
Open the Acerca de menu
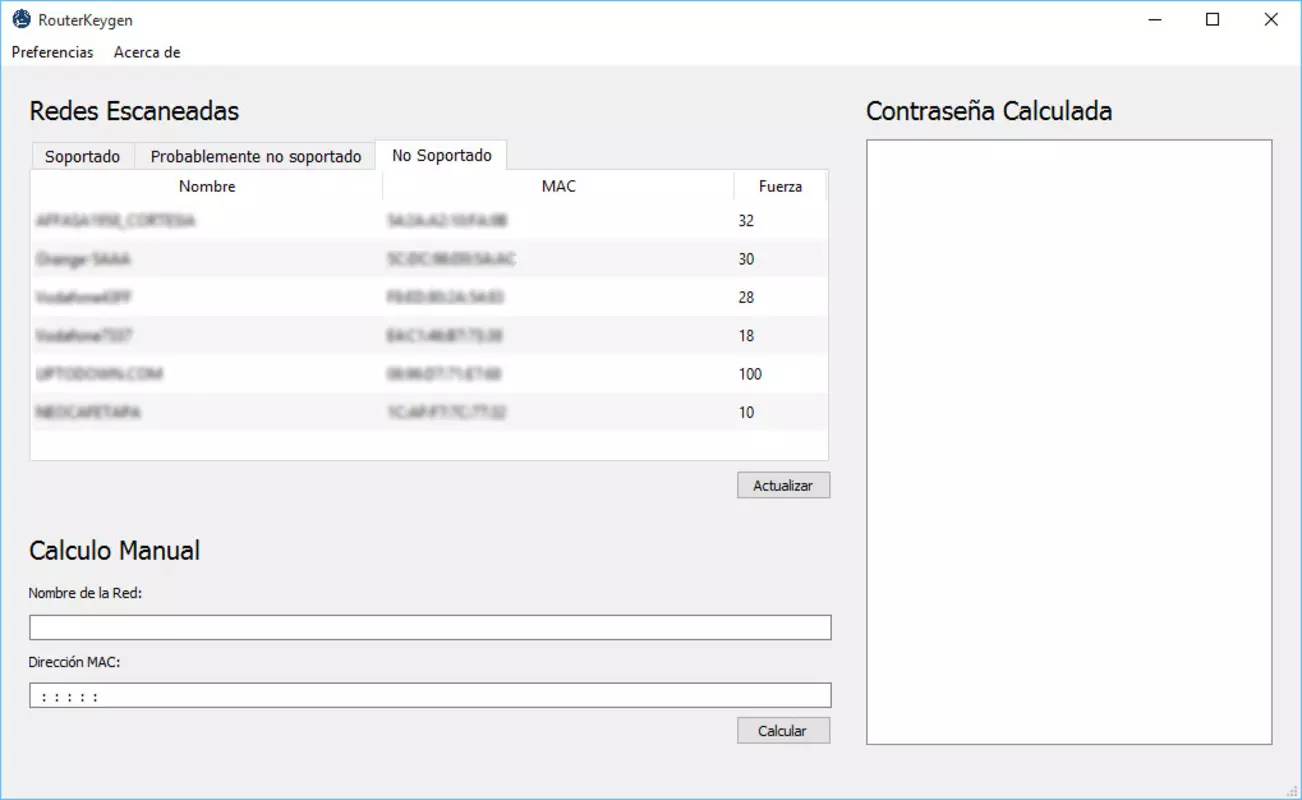click(147, 52)
